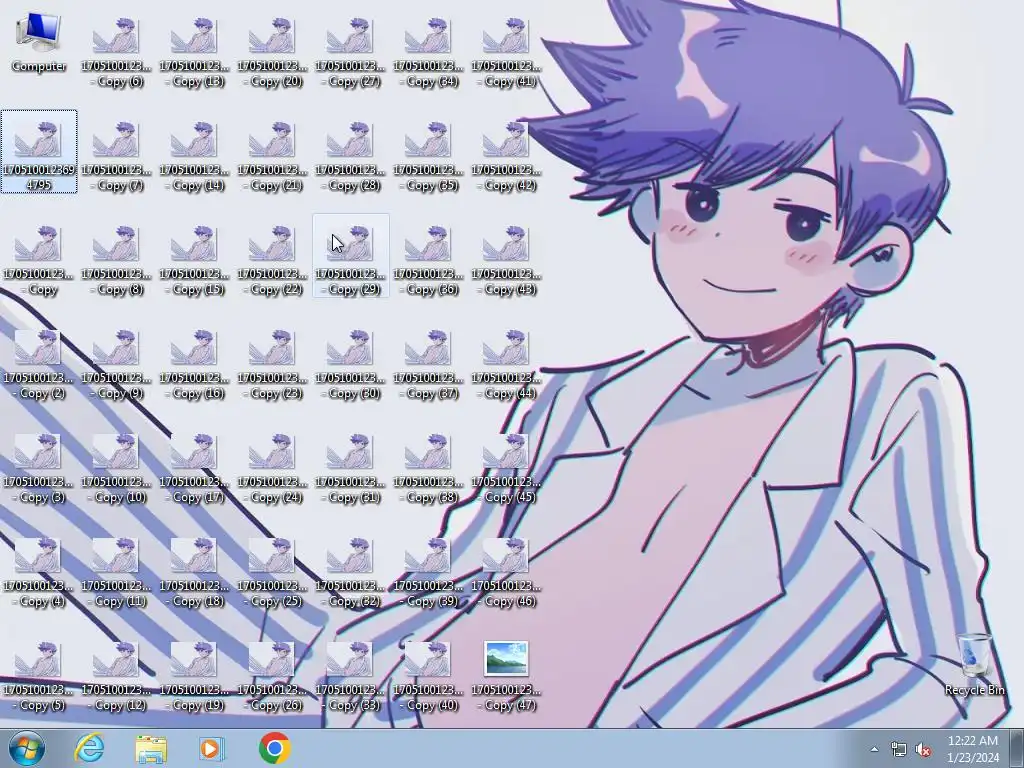Open the Windows Start menu orb

pos(27,748)
